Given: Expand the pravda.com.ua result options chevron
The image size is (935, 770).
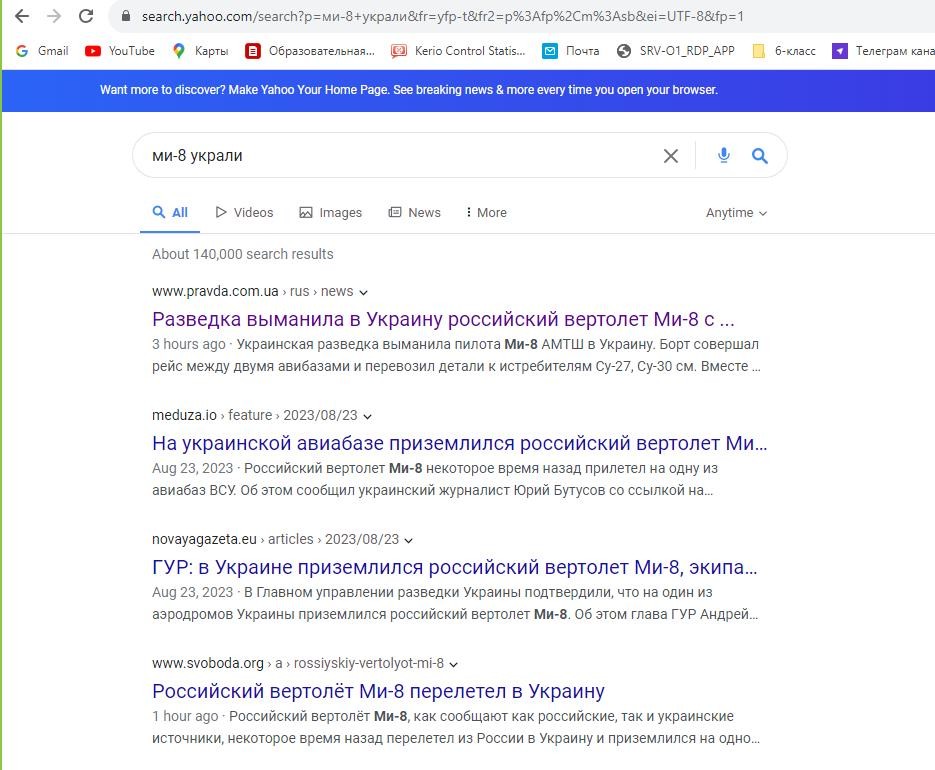Looking at the screenshot, I should [363, 292].
